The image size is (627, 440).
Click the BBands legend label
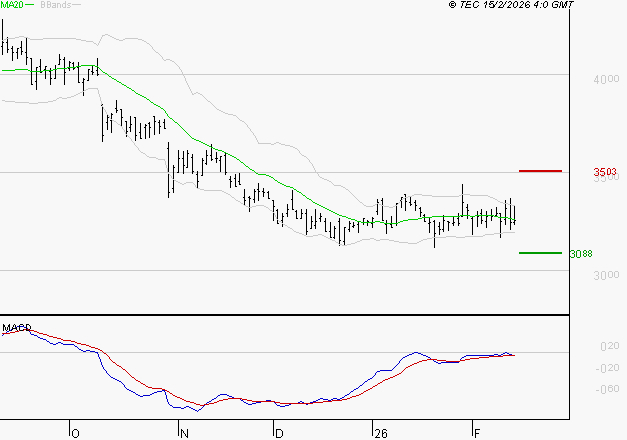coord(56,5)
